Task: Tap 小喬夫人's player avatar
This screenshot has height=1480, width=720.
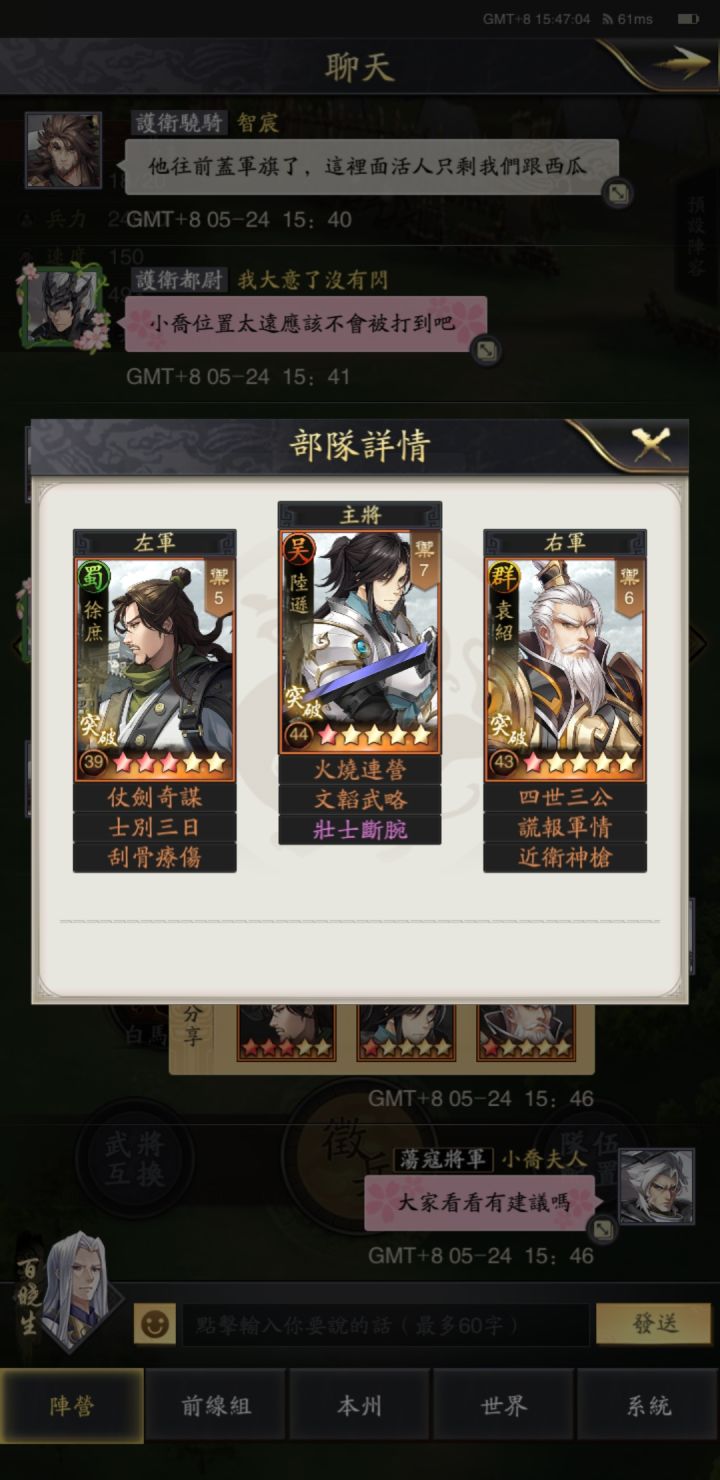Action: (656, 1186)
